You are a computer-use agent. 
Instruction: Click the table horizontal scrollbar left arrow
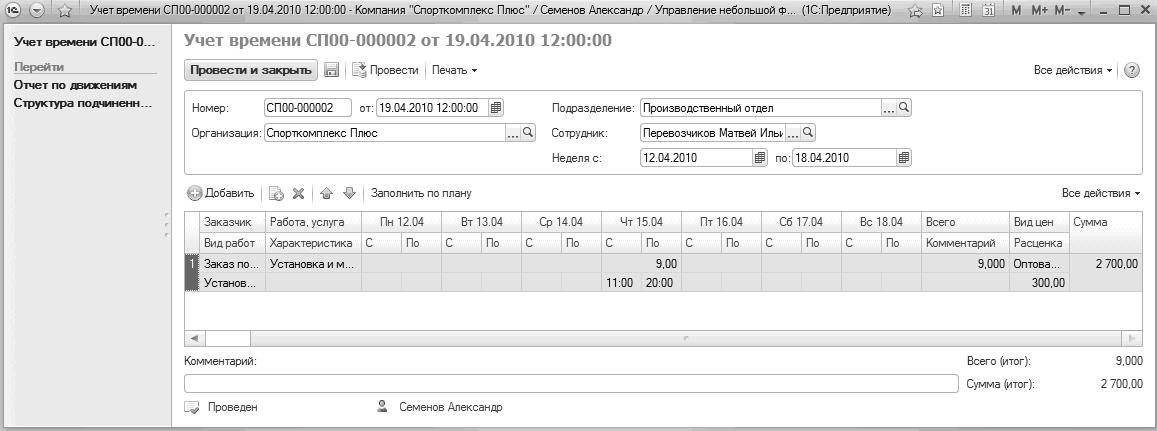pos(194,338)
